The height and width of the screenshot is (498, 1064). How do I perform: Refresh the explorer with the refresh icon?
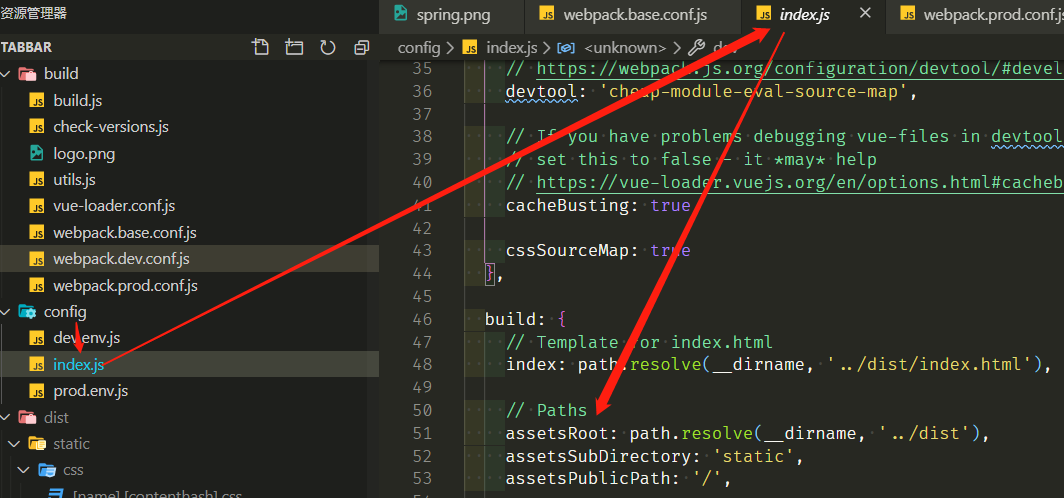click(x=328, y=47)
